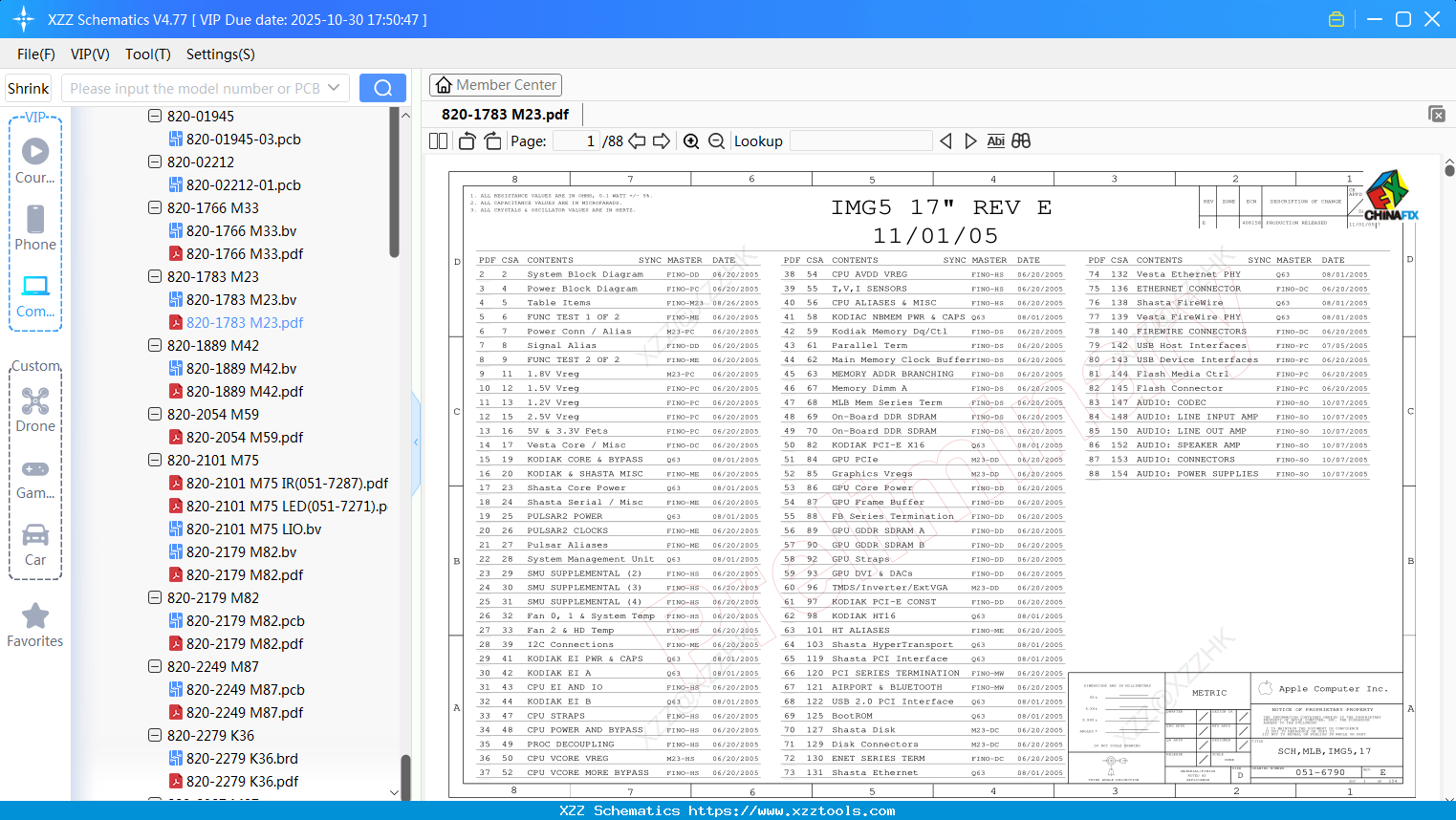Open 820-1889 M42.pdf file
1456x820 pixels.
click(236, 391)
